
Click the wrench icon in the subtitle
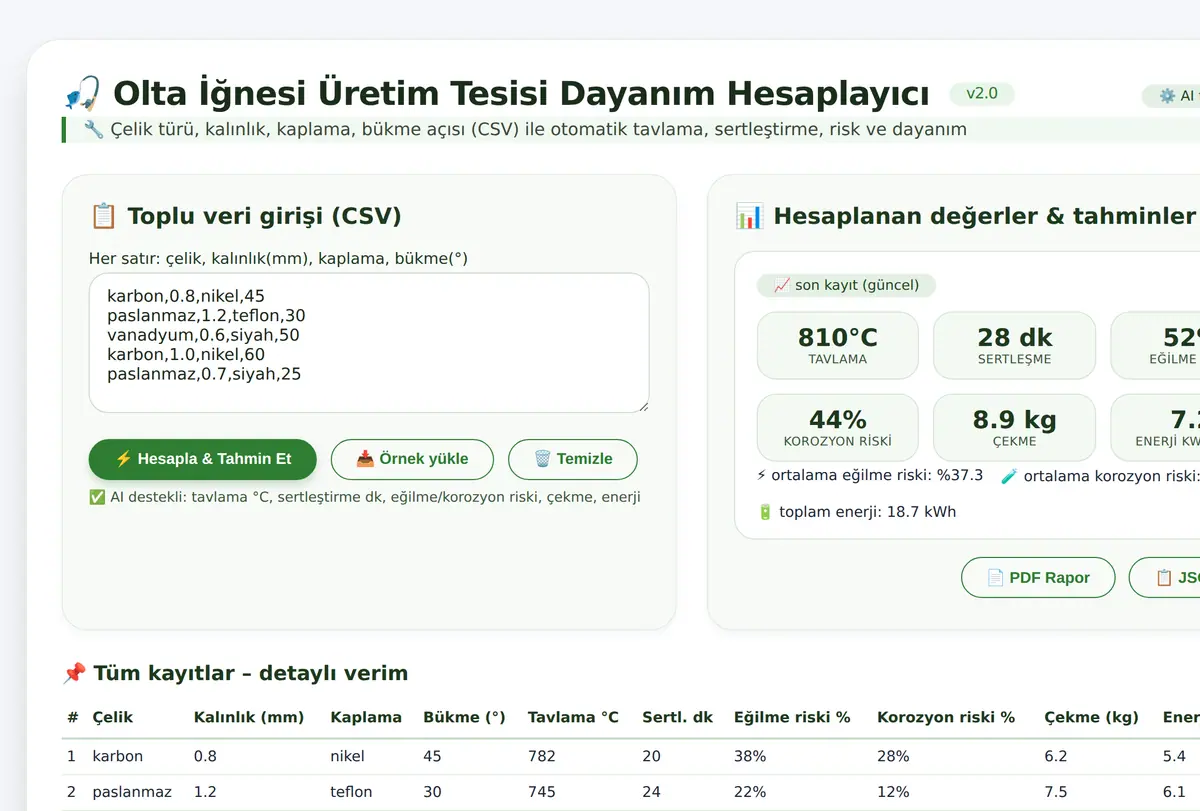click(x=94, y=129)
